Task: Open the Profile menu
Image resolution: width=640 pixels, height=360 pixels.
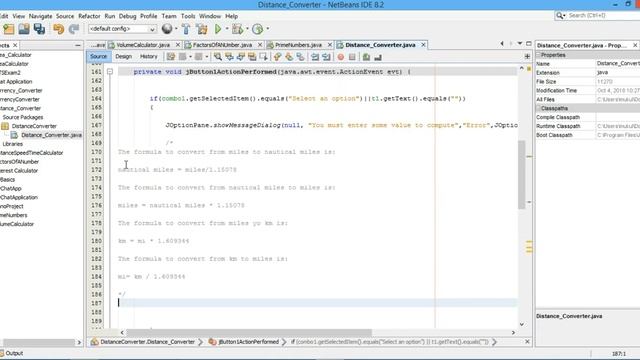Action: tap(149, 16)
